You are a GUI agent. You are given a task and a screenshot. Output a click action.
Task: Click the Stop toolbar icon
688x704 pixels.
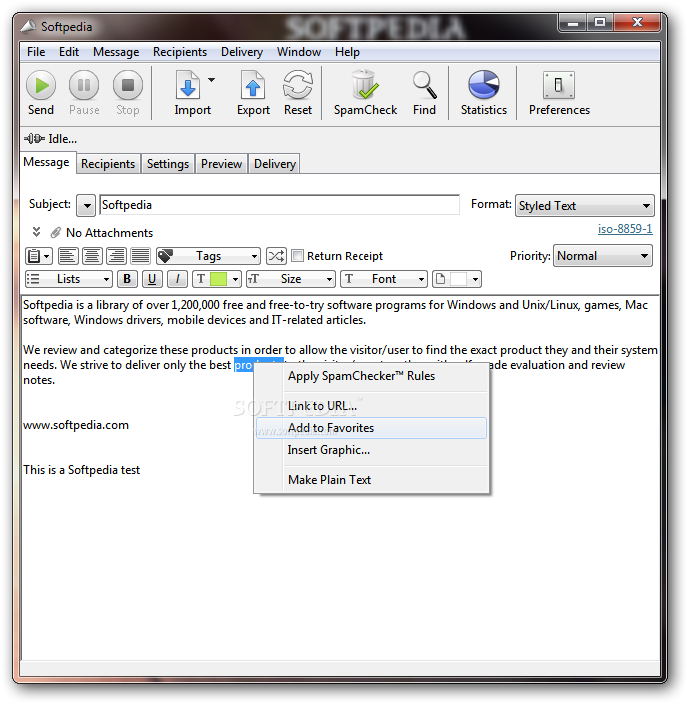coord(128,85)
